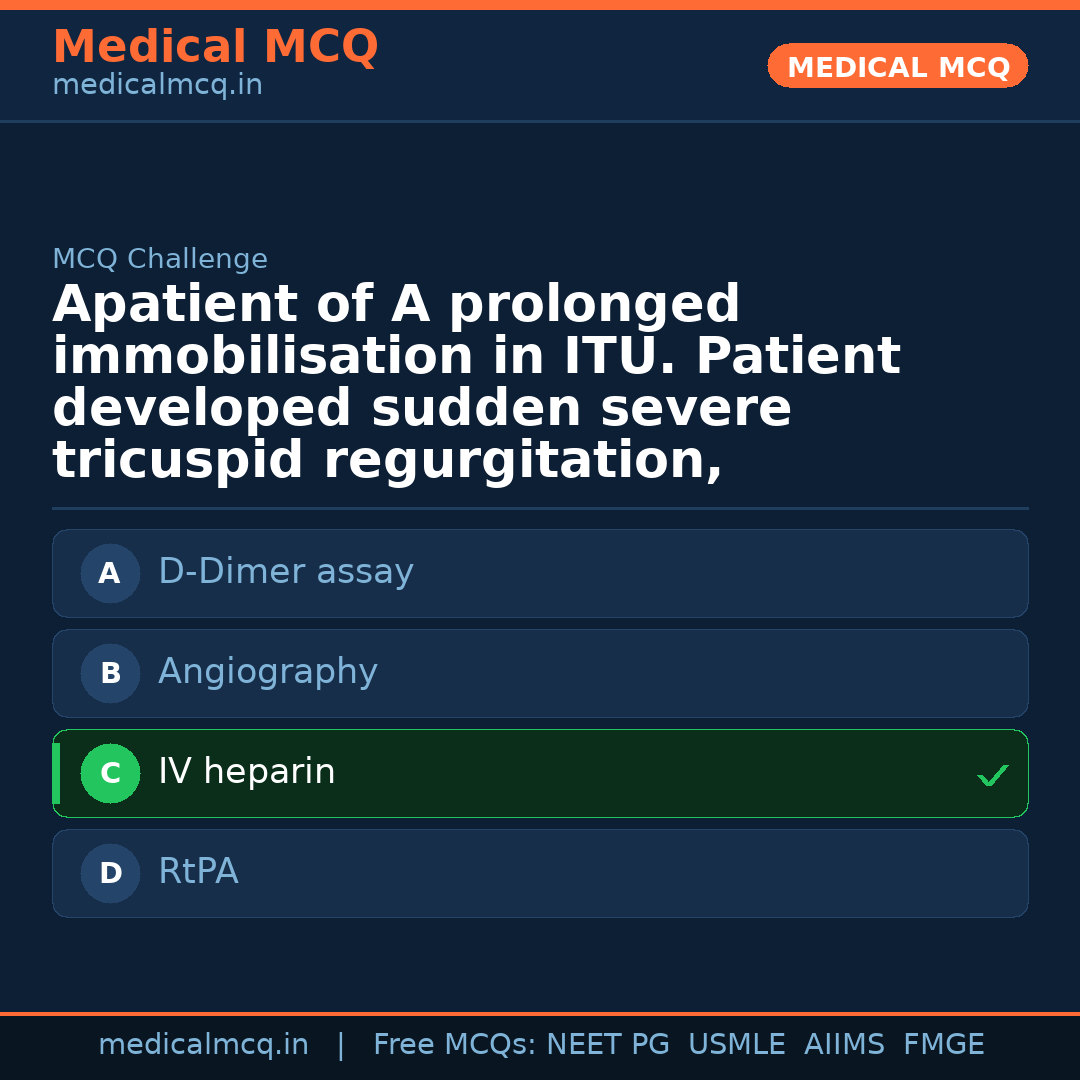Viewport: 1080px width, 1080px height.
Task: Click the question text about tricuspid regurgitation
Action: [x=476, y=382]
